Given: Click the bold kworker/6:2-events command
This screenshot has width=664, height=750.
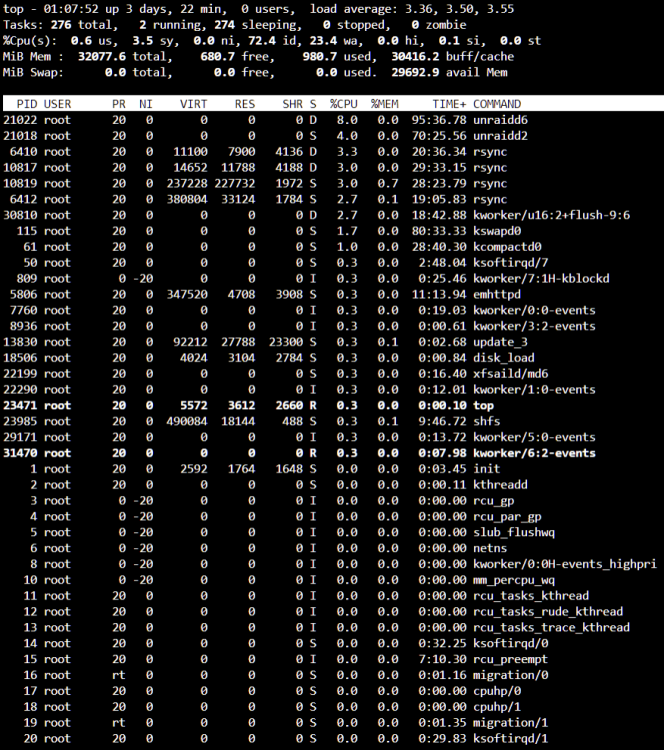Looking at the screenshot, I should tap(534, 453).
